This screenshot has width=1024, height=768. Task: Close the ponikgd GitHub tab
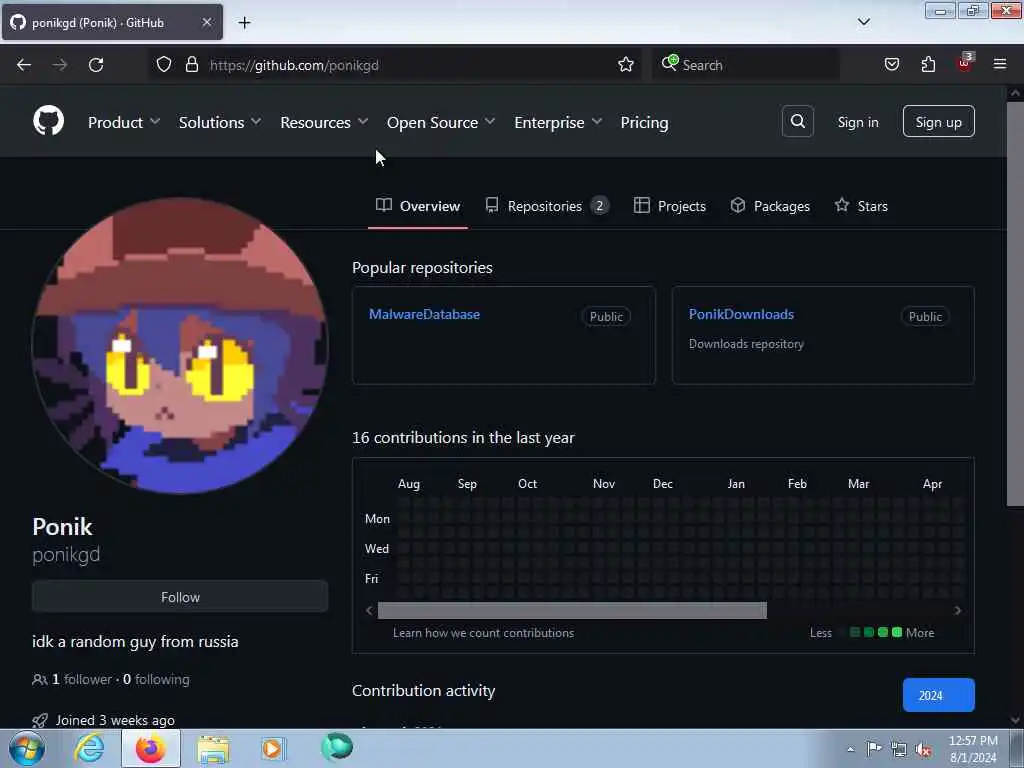click(206, 22)
